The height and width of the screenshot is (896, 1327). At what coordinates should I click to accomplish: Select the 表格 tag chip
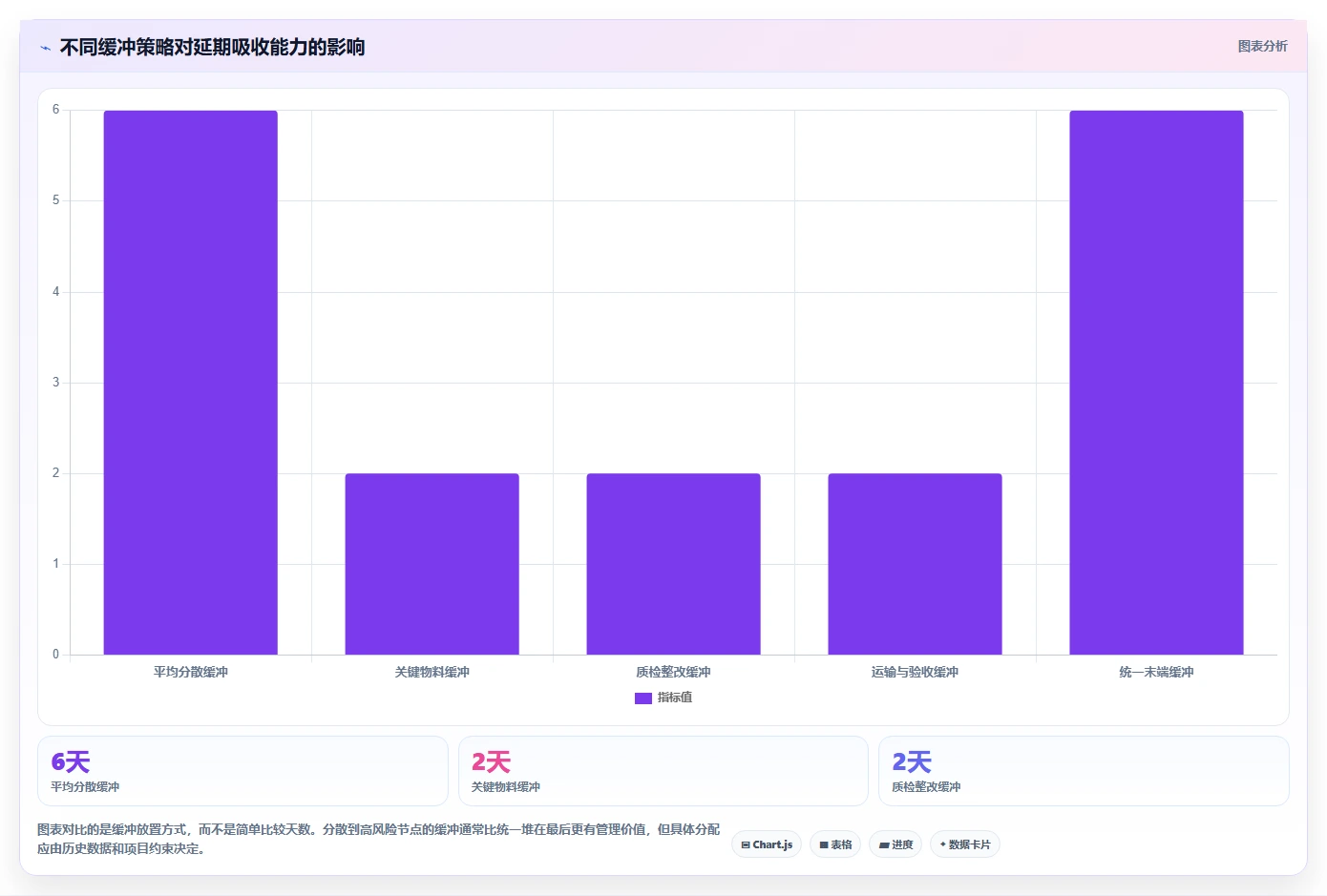[x=835, y=844]
